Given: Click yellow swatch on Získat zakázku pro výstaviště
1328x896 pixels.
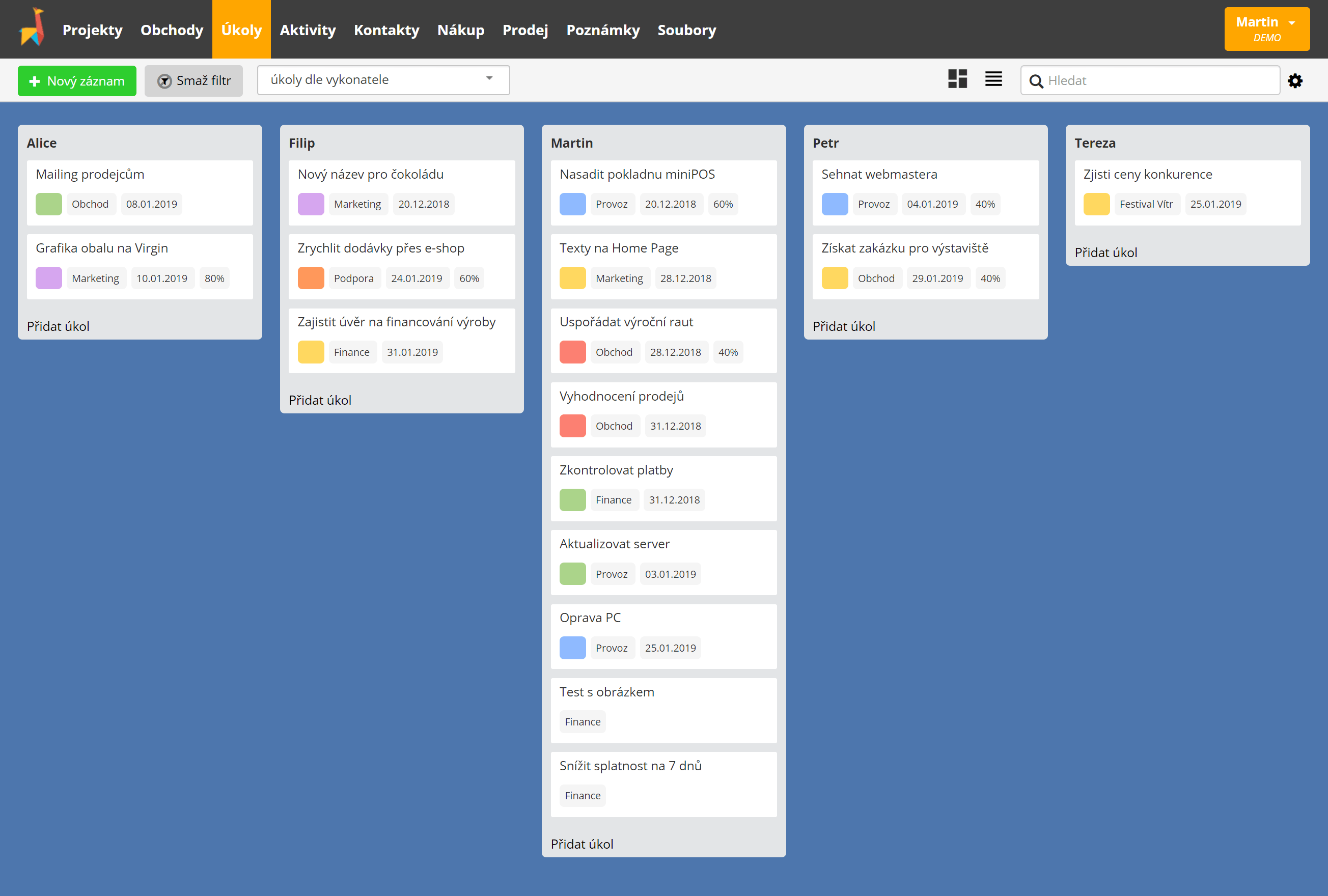Looking at the screenshot, I should tap(835, 278).
